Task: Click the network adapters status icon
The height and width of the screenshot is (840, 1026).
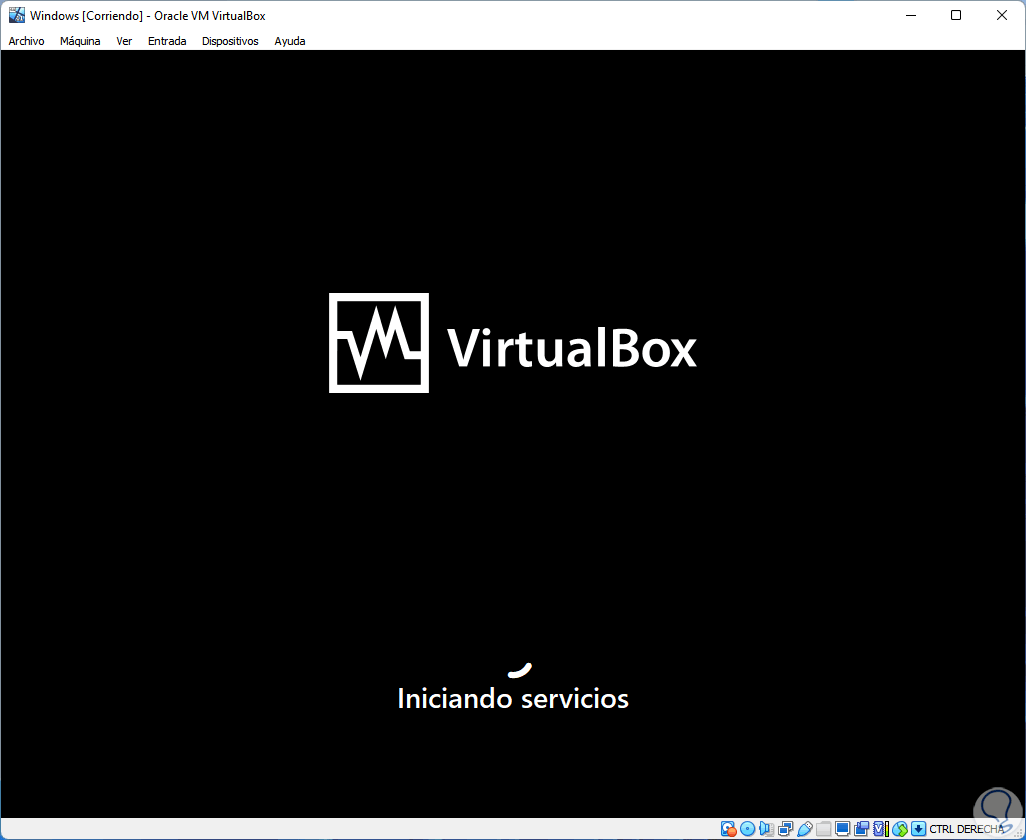Action: coord(785,829)
